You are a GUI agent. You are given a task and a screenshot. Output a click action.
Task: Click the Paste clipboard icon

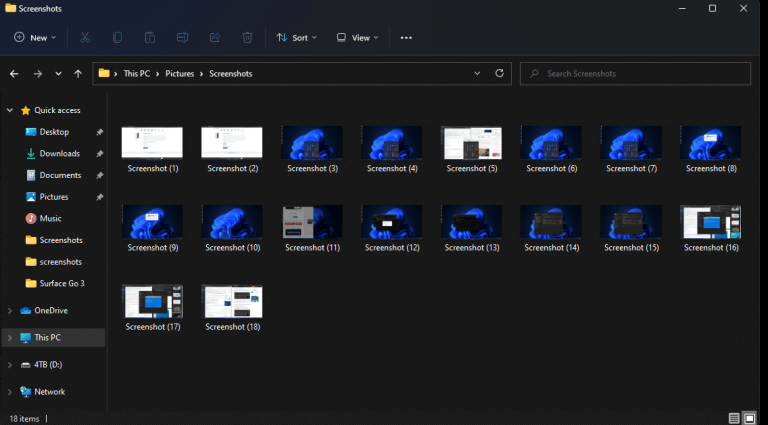pos(150,38)
